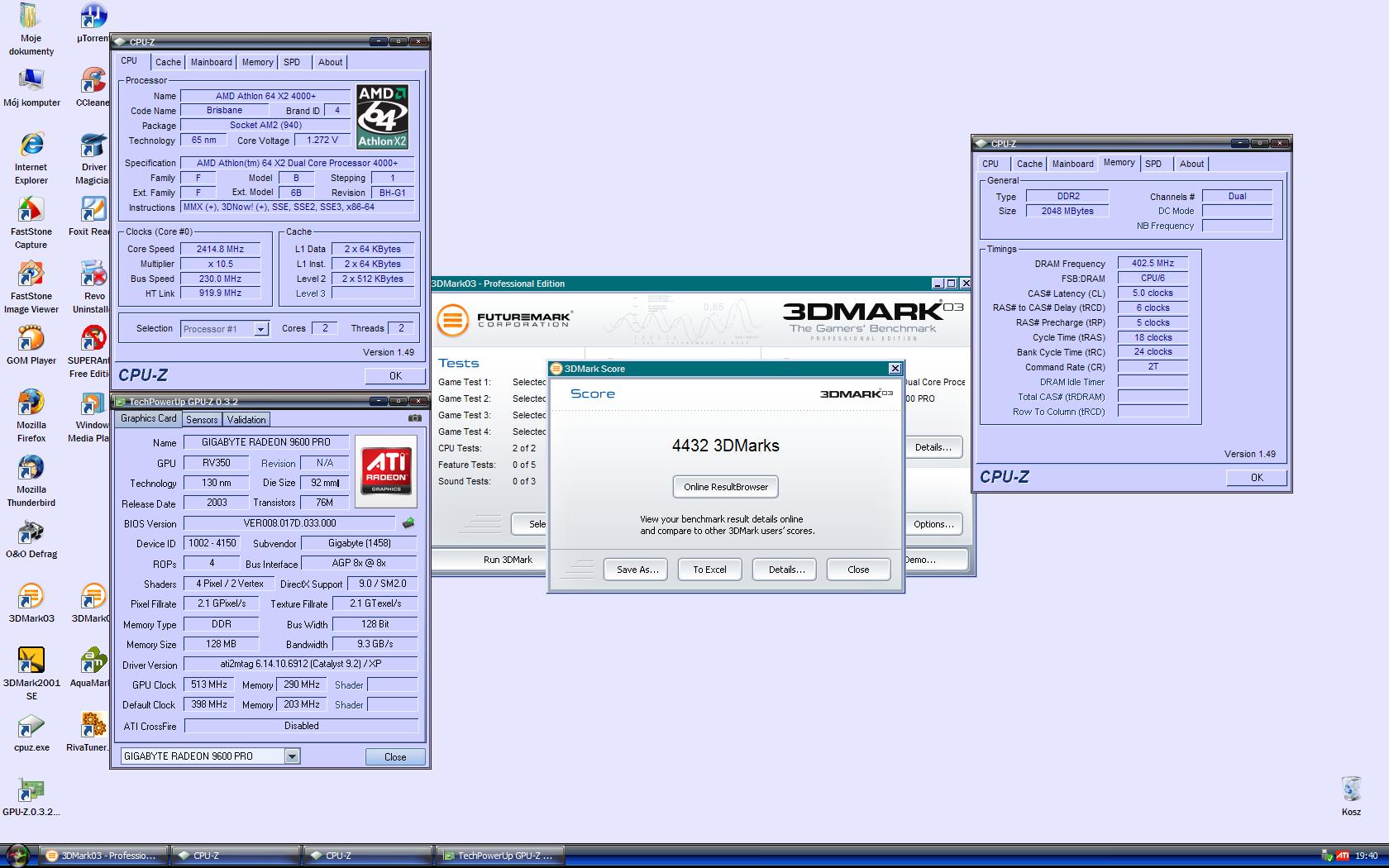
Task: Click the BIOS save chip icon in GPU-Z
Action: [408, 522]
